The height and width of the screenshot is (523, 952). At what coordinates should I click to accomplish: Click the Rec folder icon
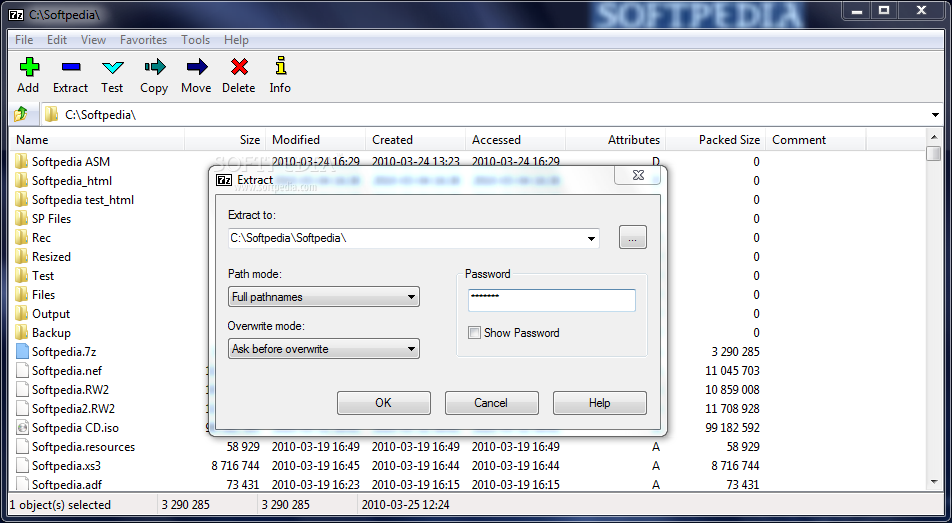pyautogui.click(x=22, y=238)
